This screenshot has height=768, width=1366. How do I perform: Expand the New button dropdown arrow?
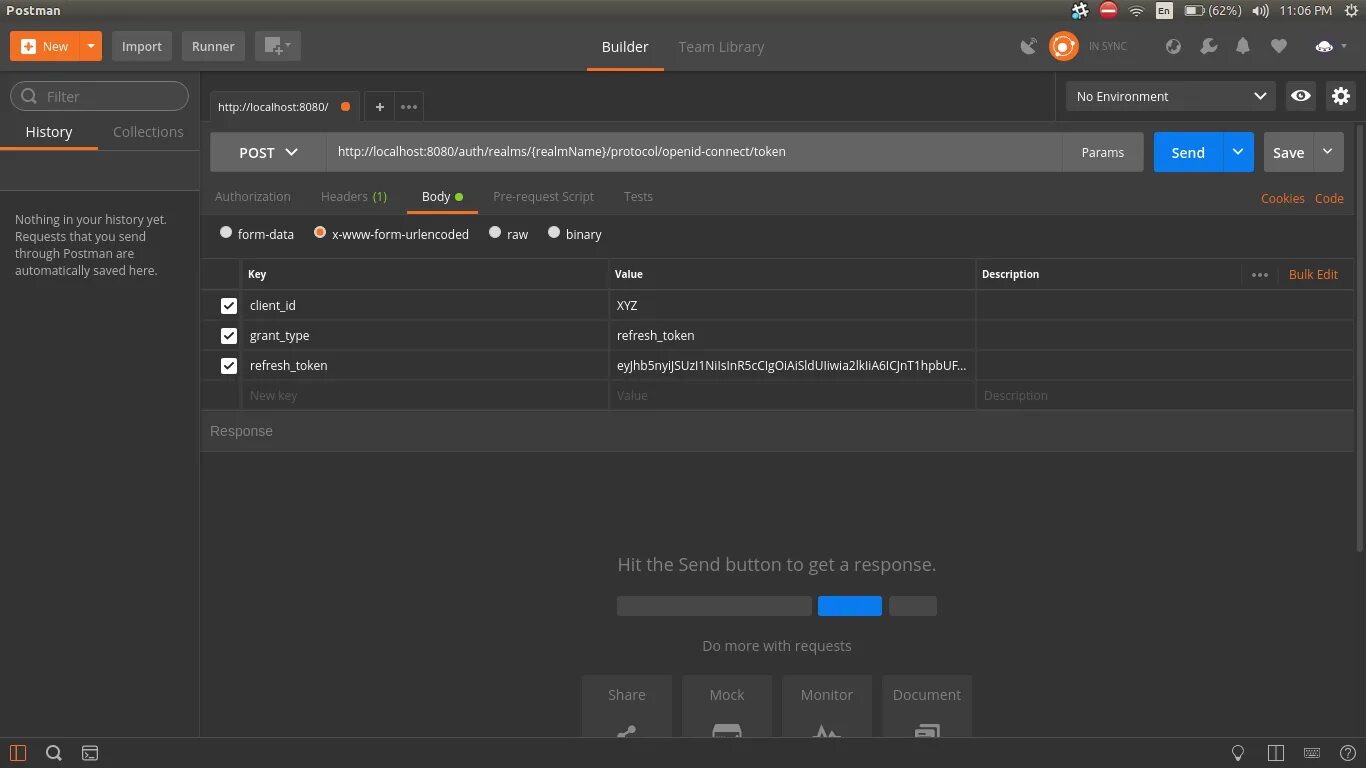tap(90, 46)
